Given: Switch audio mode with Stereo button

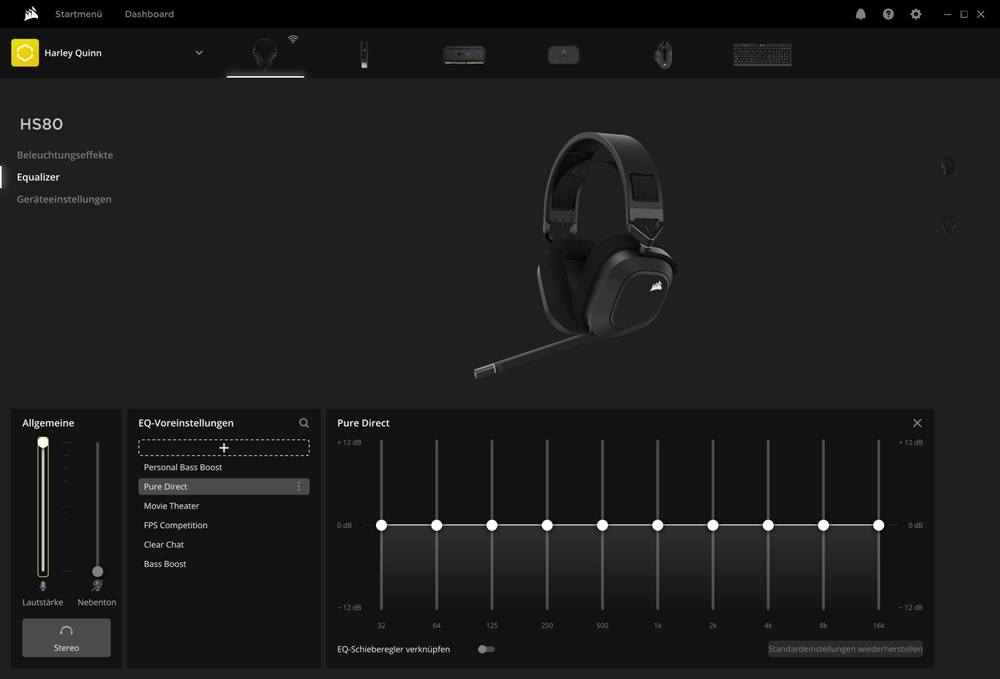Looking at the screenshot, I should tap(66, 638).
